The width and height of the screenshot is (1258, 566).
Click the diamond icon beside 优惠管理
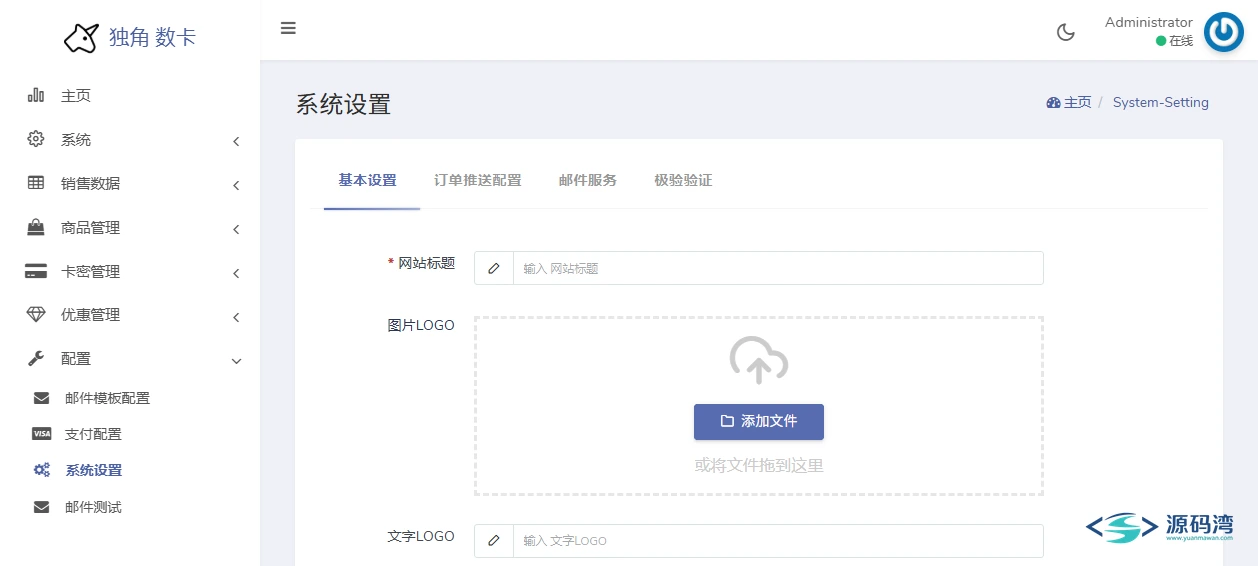coord(36,314)
